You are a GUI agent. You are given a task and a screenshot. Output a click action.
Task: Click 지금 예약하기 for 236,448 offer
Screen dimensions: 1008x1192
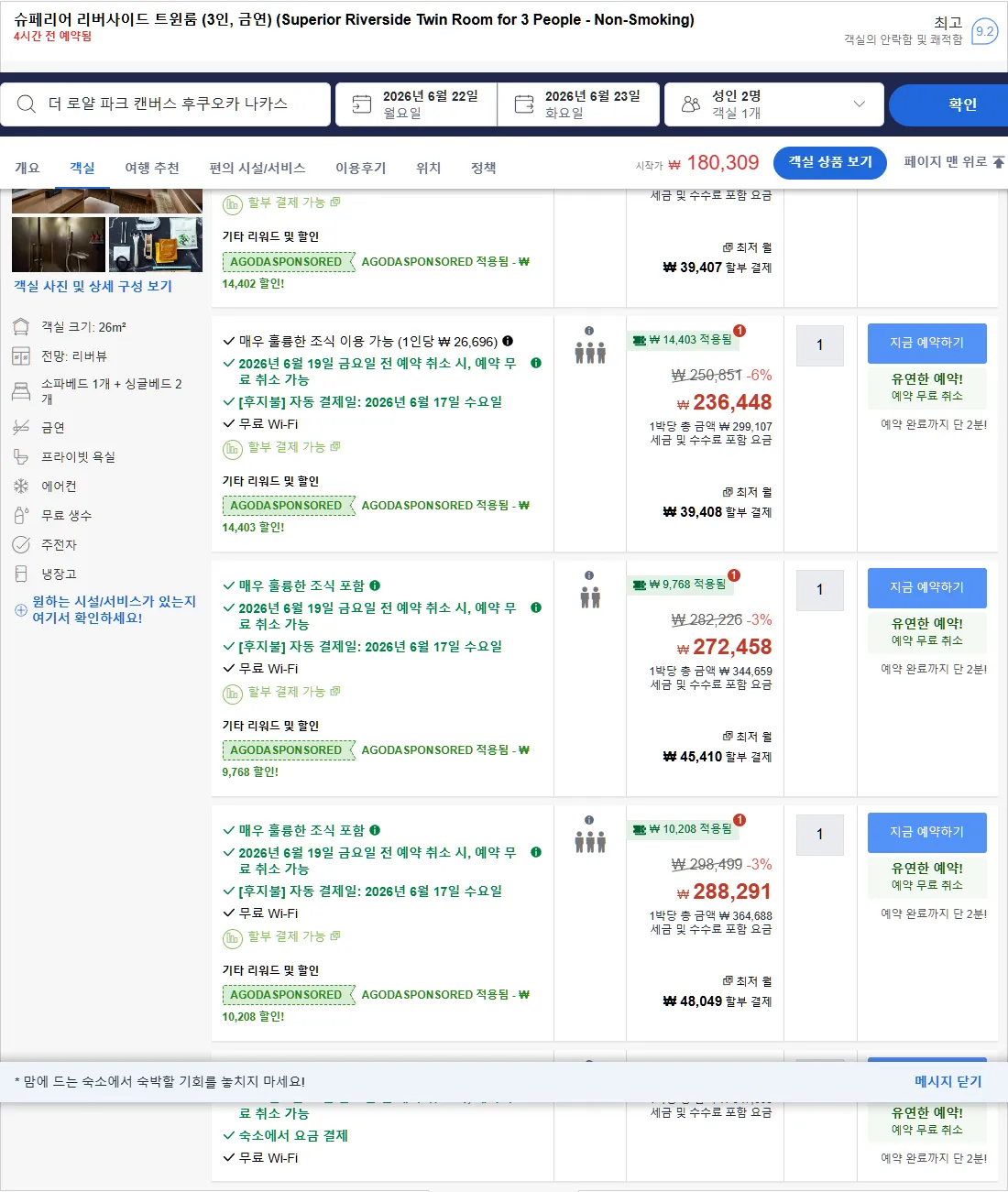pos(927,343)
